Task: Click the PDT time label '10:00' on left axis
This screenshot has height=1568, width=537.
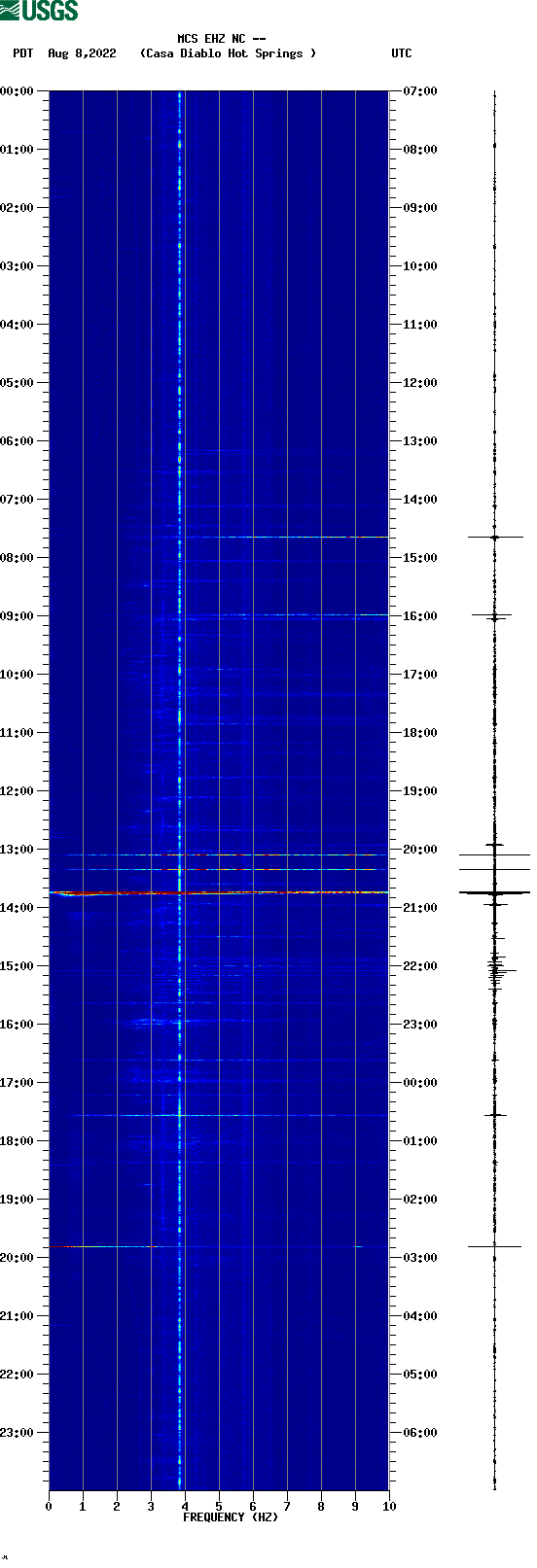Action: click(18, 675)
